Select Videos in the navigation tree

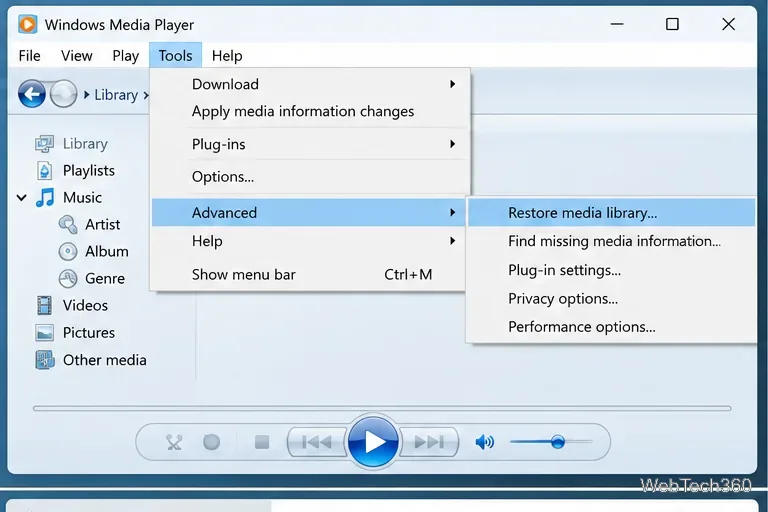85,305
